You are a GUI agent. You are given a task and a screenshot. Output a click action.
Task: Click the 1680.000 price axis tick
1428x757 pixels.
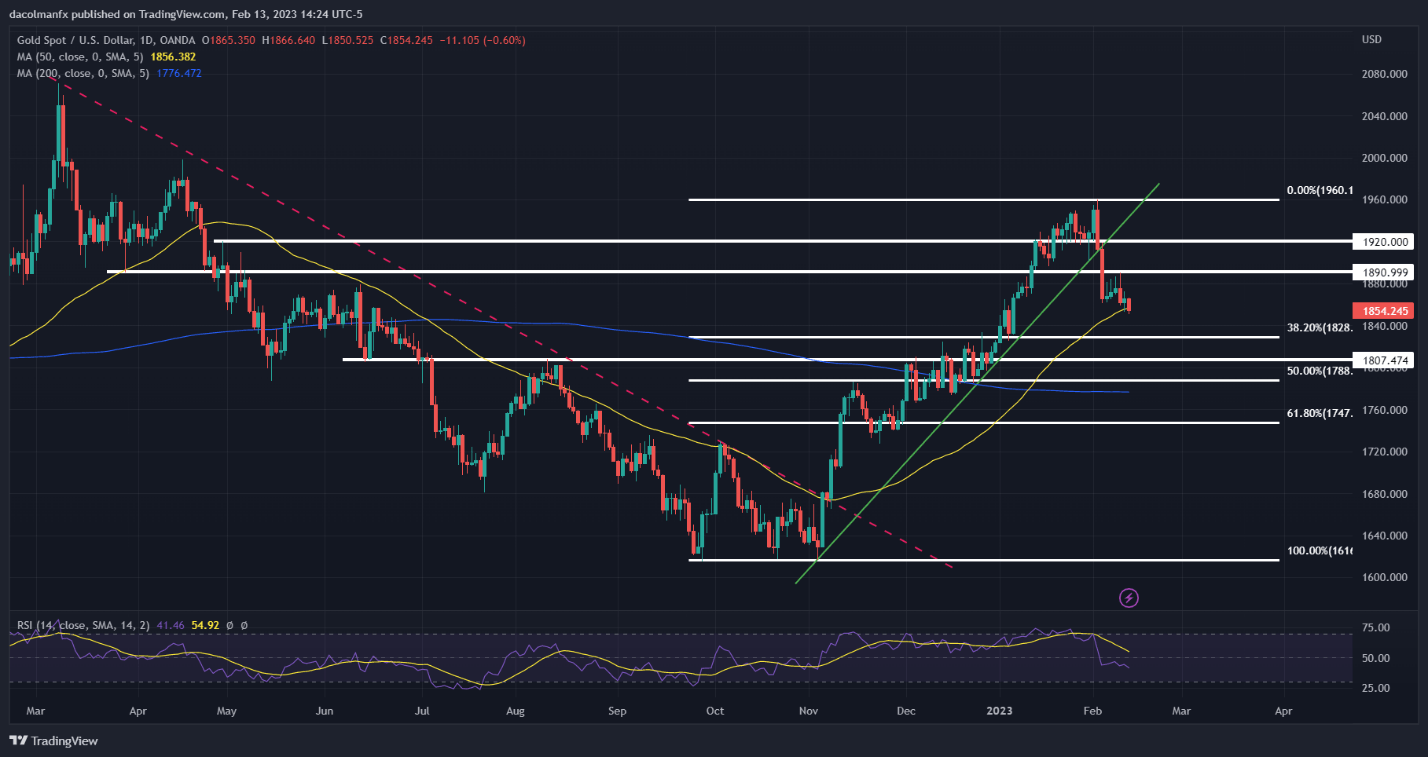click(x=1384, y=494)
